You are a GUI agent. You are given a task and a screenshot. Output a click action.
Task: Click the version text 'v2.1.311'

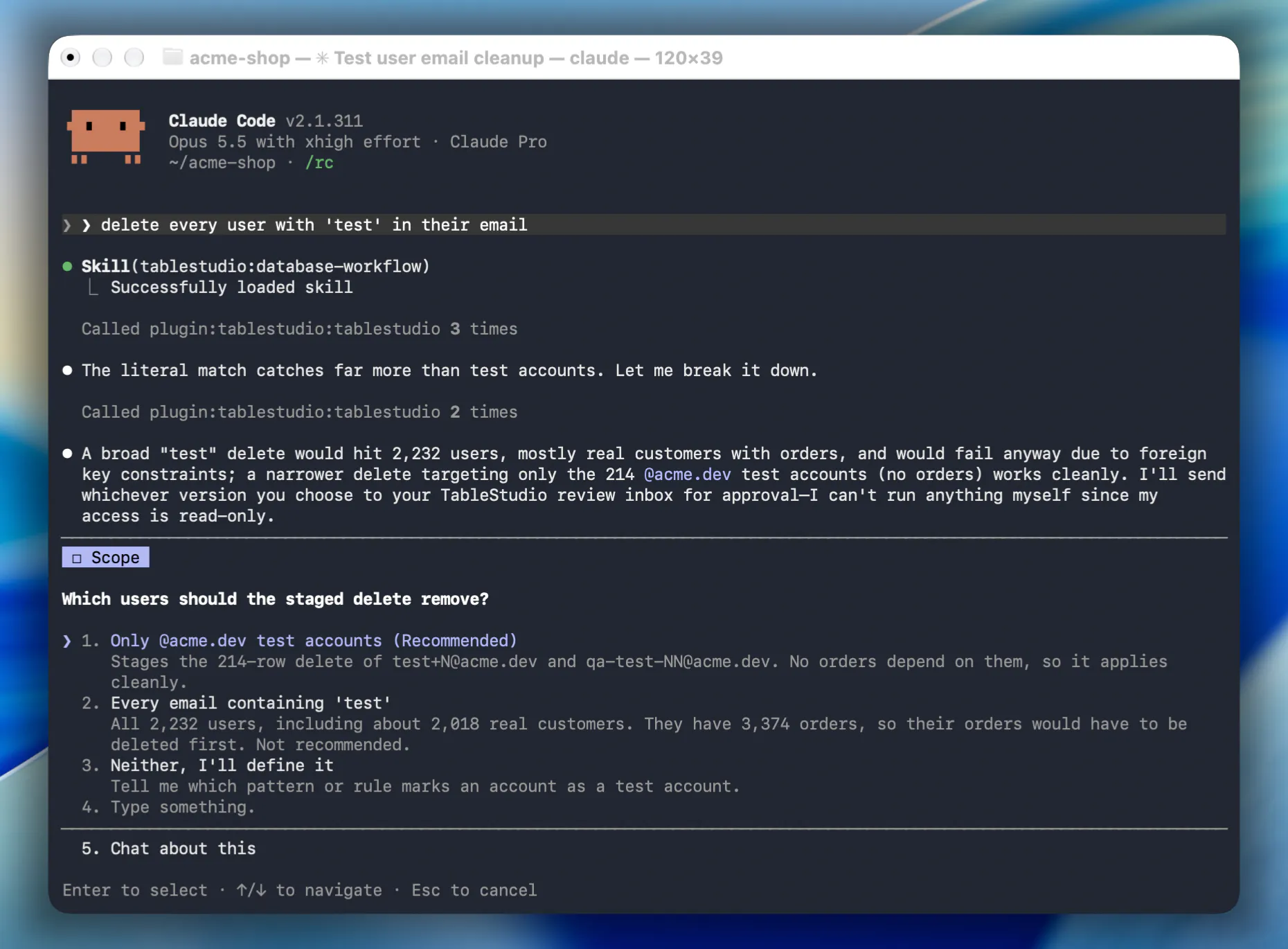pos(324,121)
